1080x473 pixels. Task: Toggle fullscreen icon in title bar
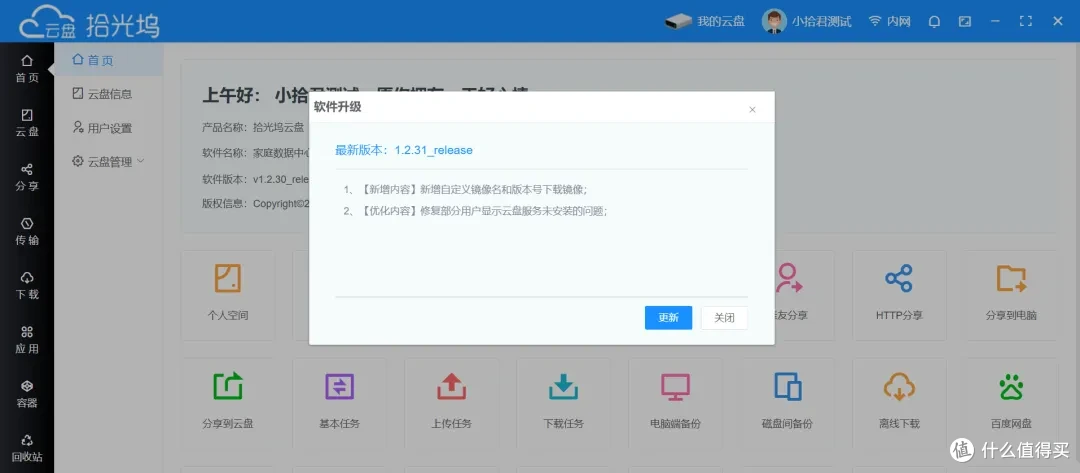click(x=1026, y=21)
